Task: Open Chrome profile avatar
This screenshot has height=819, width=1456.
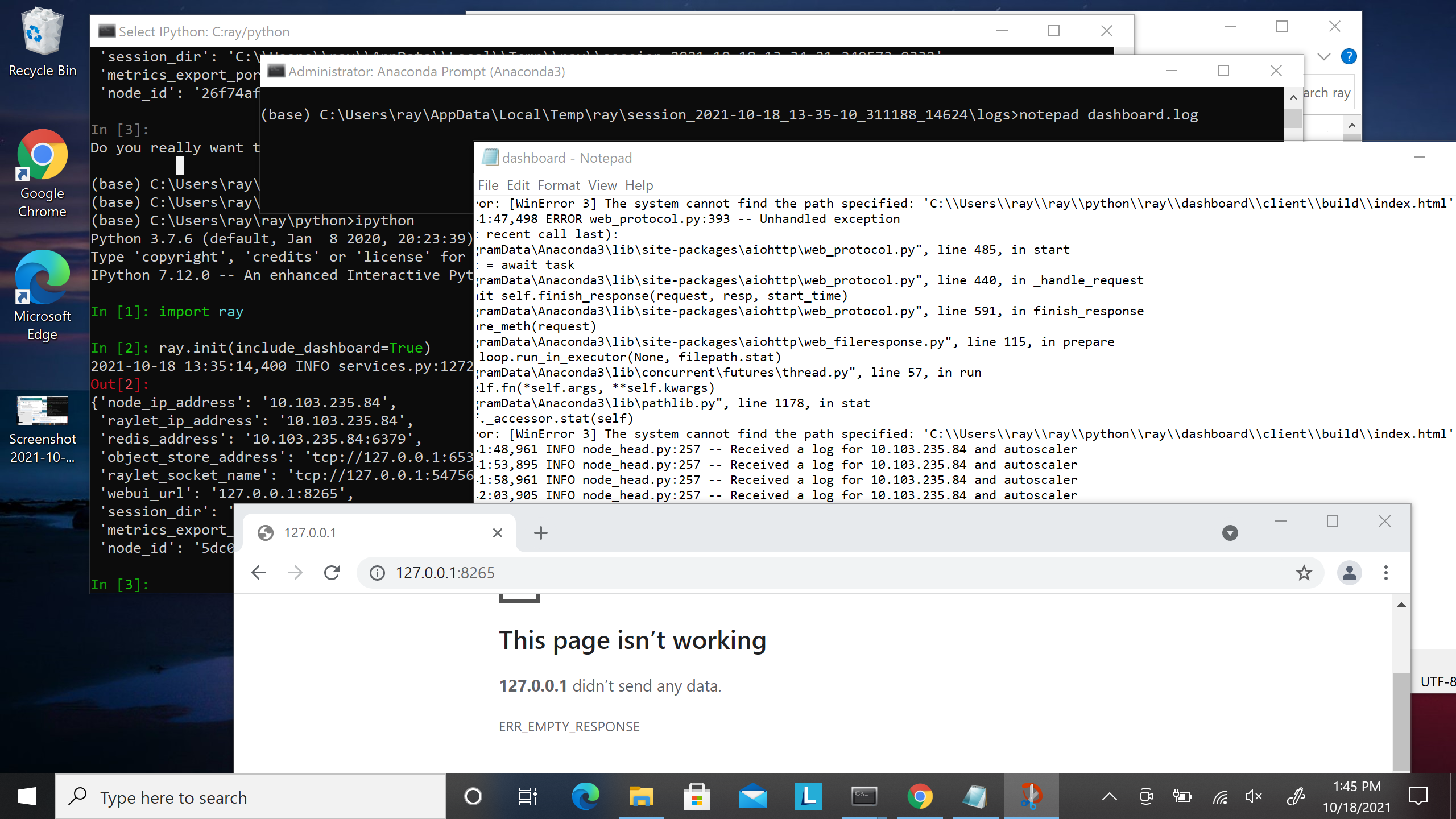Action: [1349, 573]
